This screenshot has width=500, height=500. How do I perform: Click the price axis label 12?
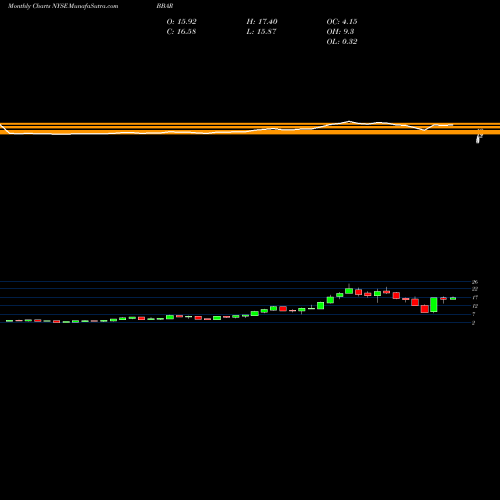coord(475,306)
